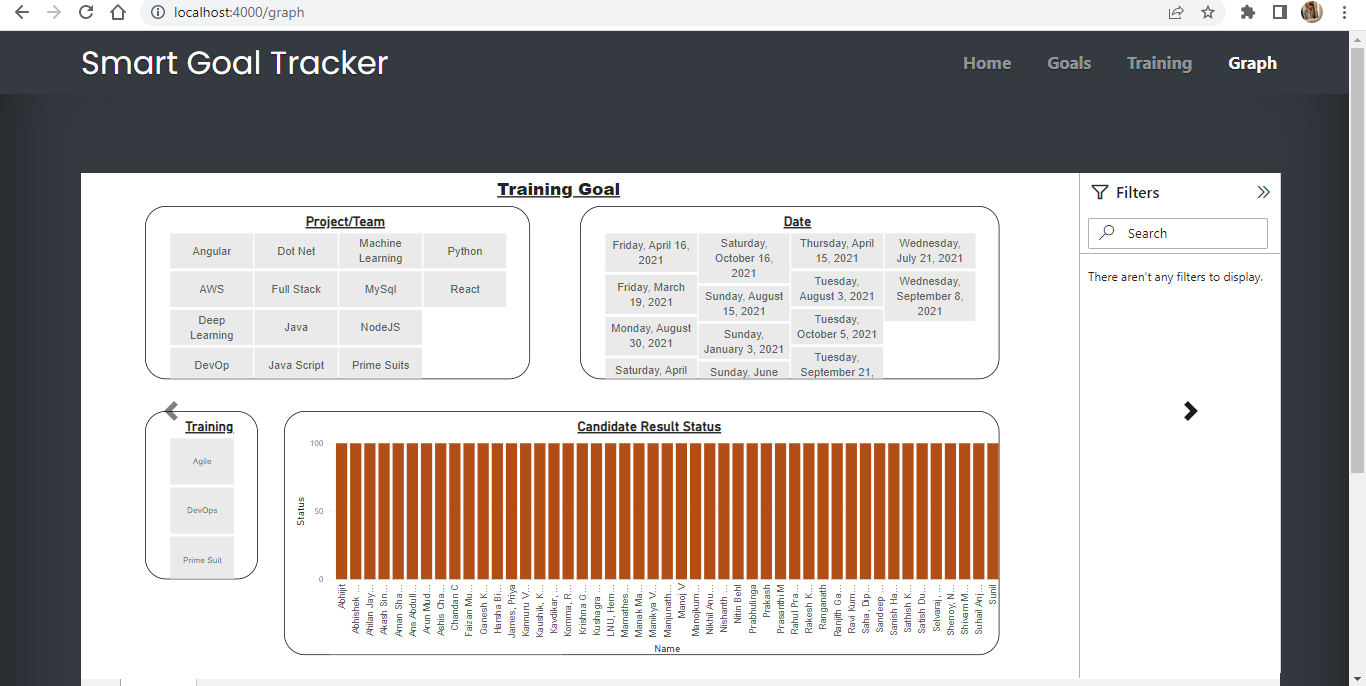The height and width of the screenshot is (686, 1366).
Task: Switch to the Goals tab
Action: (1069, 62)
